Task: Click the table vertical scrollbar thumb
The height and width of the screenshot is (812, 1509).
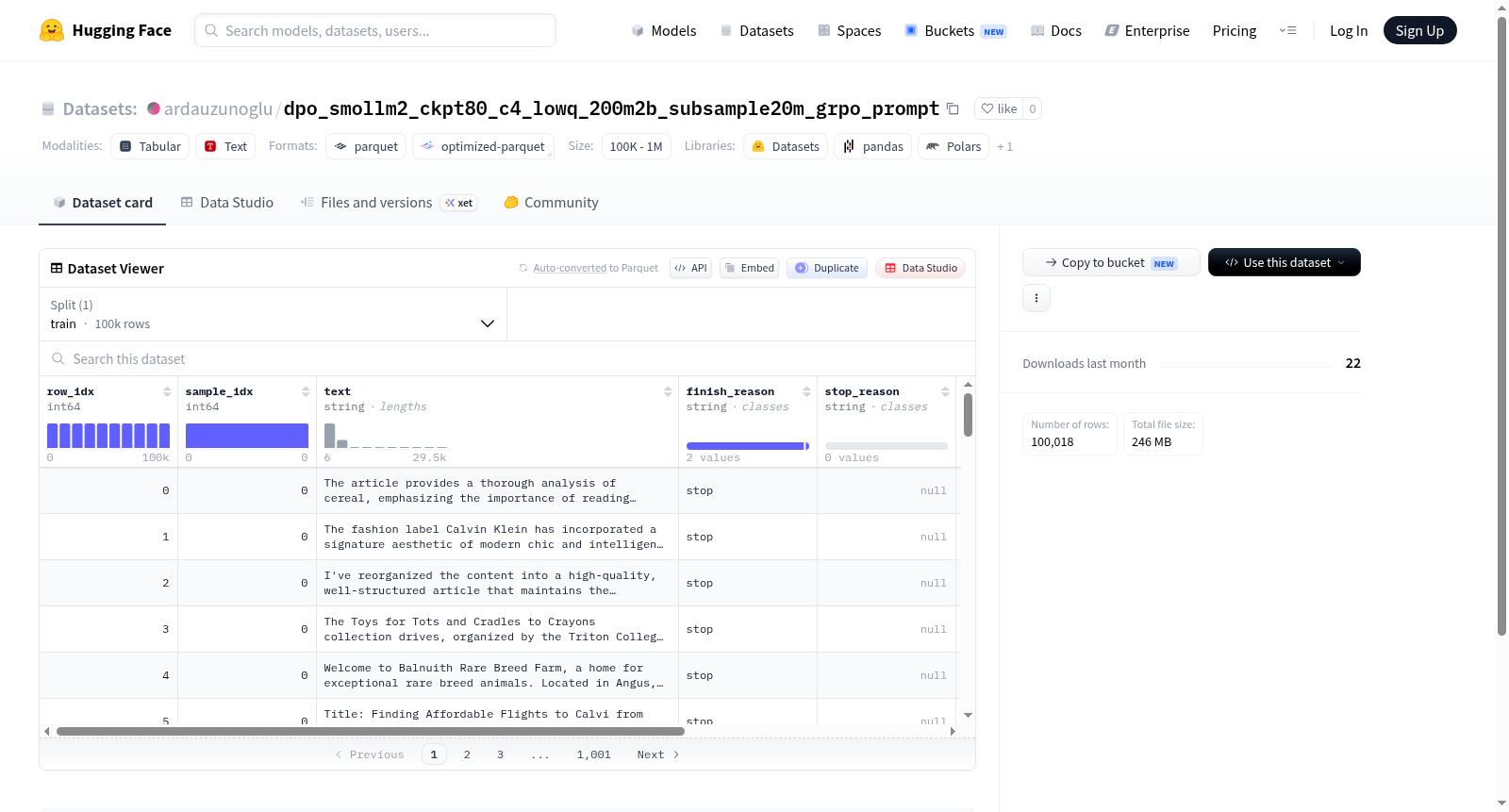Action: (968, 415)
